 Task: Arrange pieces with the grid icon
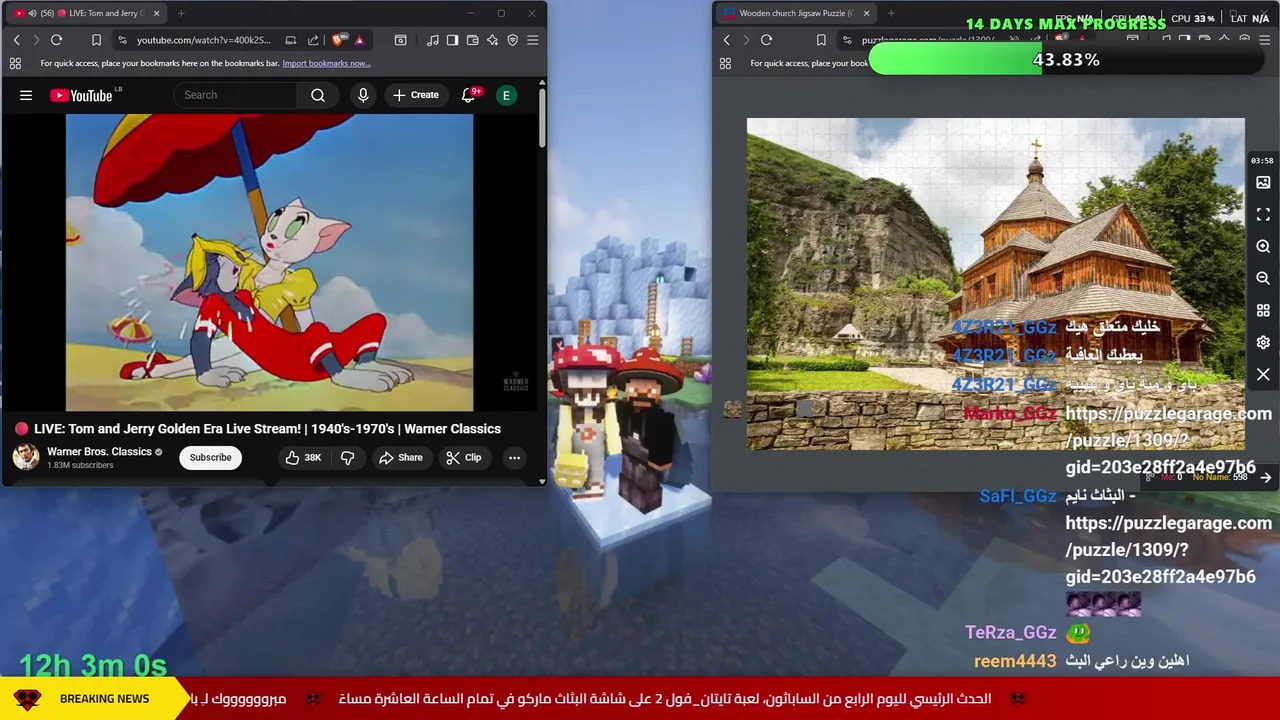click(x=1263, y=310)
